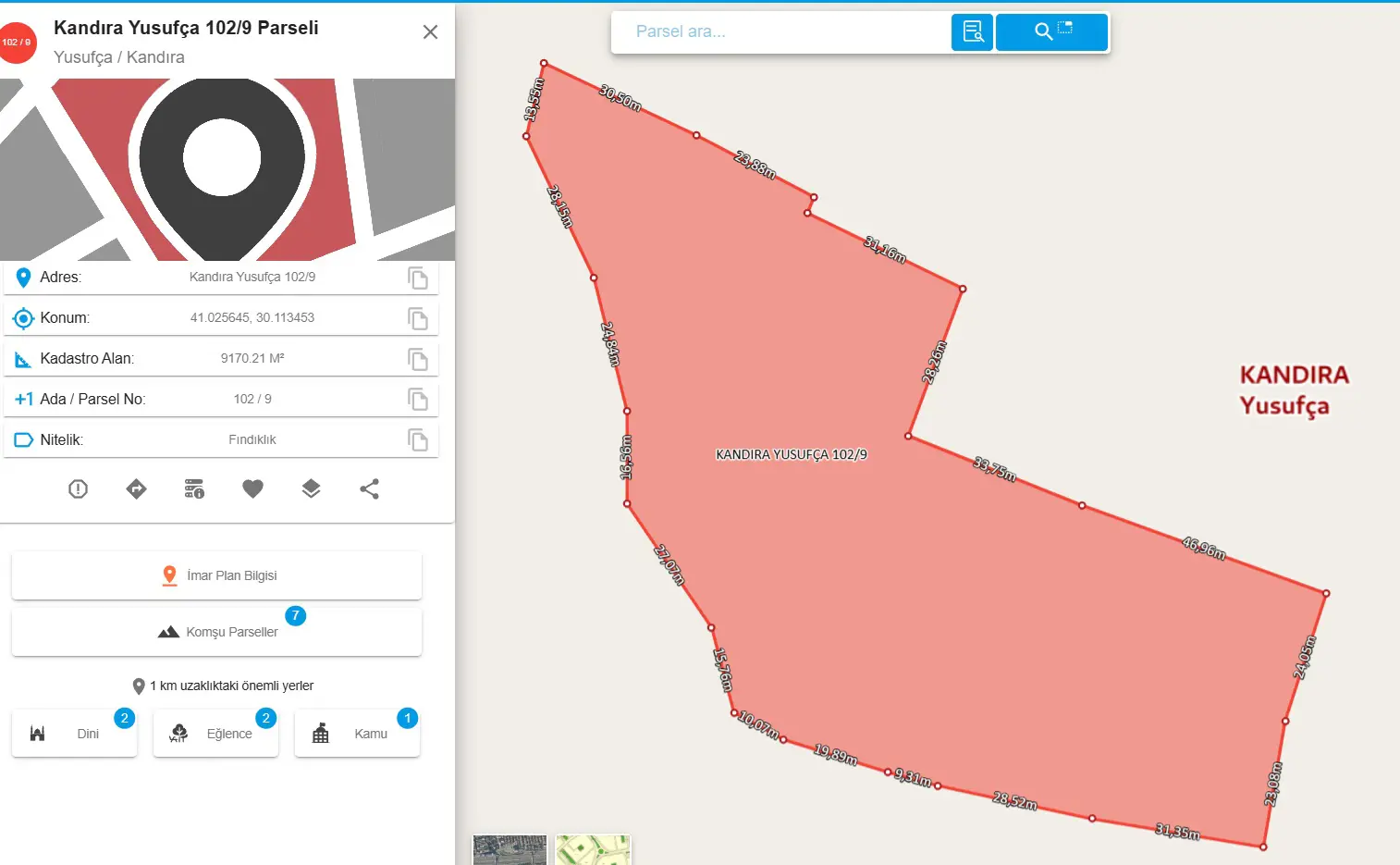Viewport: 1400px width, 865px height.
Task: Copy the Kadastro Alan value
Action: click(x=418, y=359)
